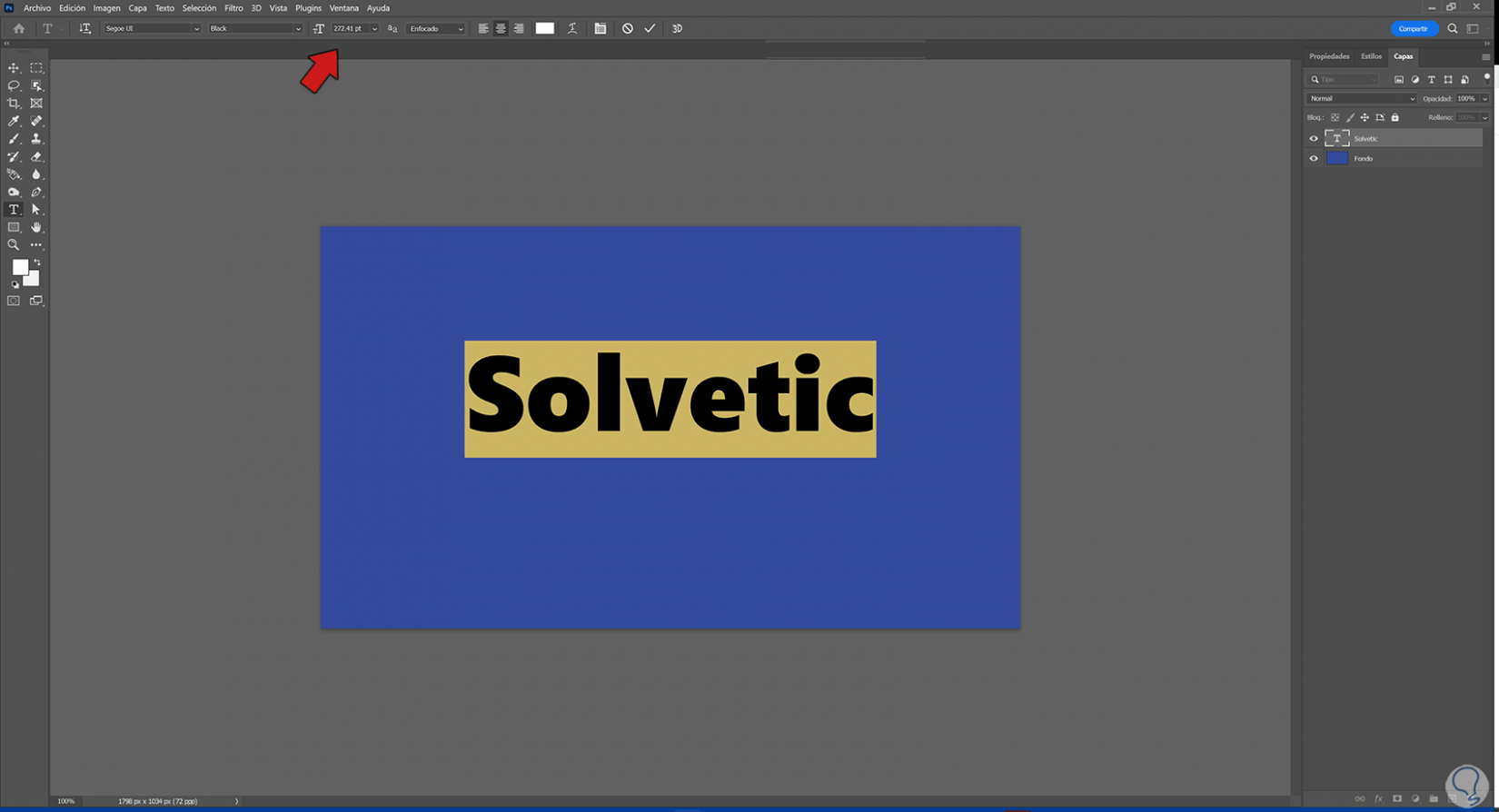The image size is (1499, 812).
Task: Open the Edit Toolbar three-dots menu
Action: tap(36, 245)
